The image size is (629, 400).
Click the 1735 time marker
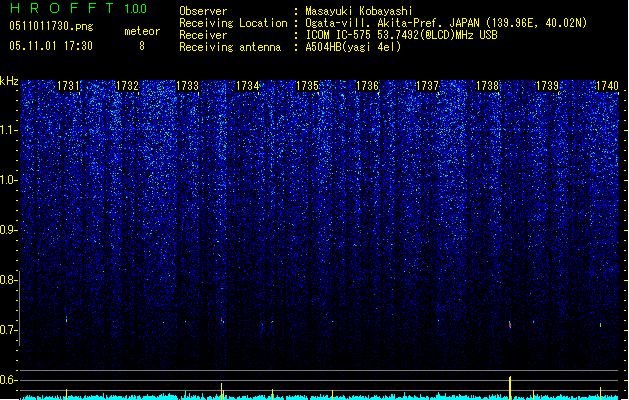pyautogui.click(x=307, y=86)
